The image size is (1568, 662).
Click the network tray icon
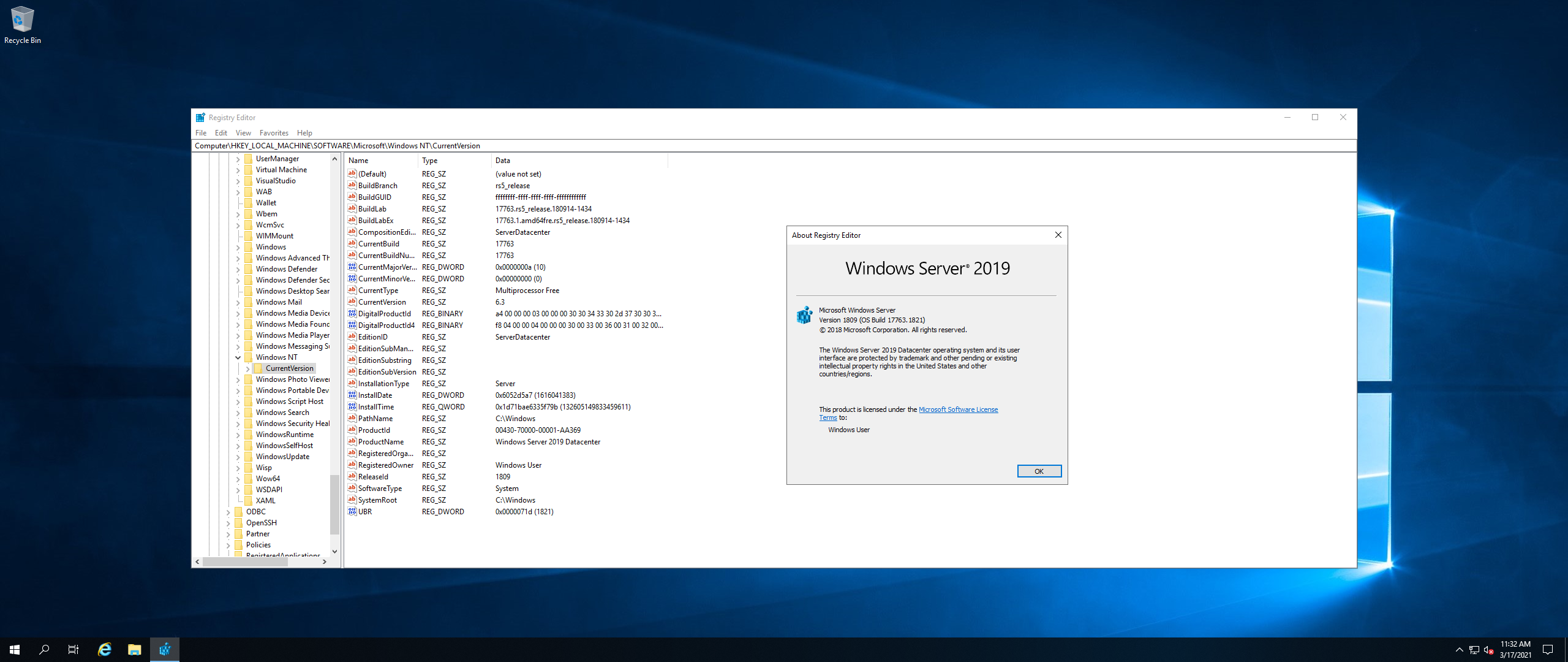1474,650
